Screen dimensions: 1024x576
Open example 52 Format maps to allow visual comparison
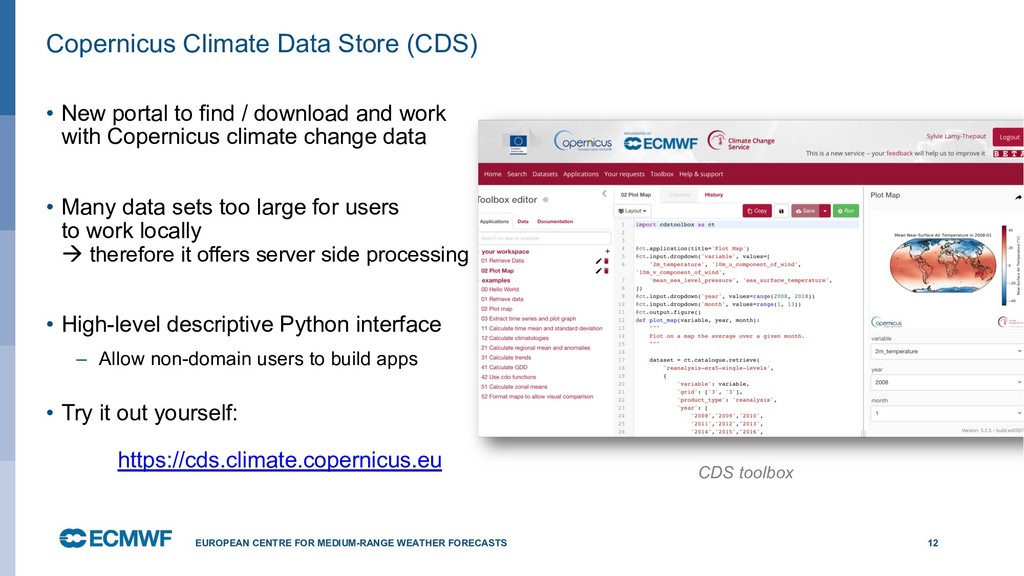coord(537,396)
